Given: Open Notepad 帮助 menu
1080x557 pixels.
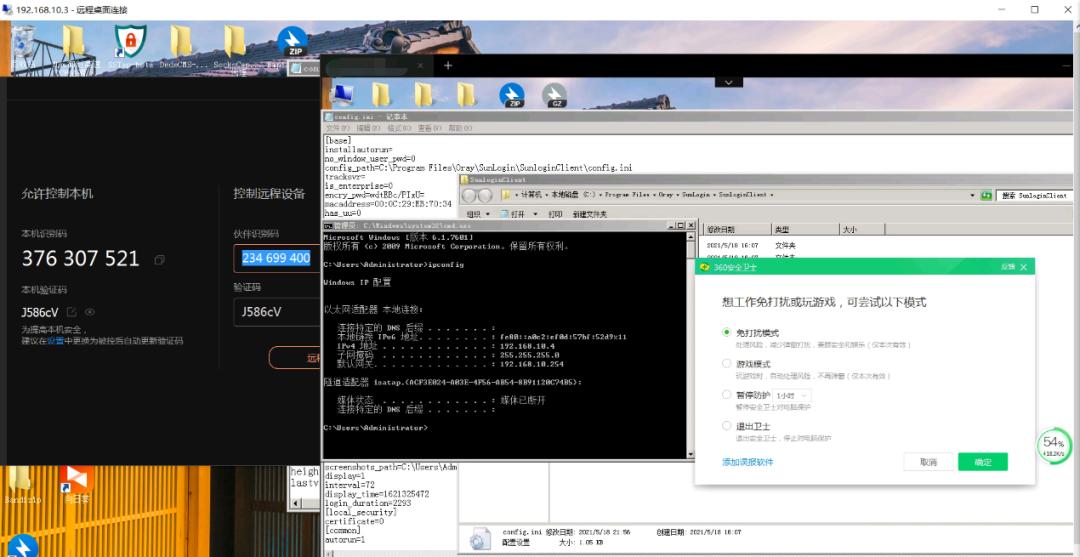Looking at the screenshot, I should 459,128.
